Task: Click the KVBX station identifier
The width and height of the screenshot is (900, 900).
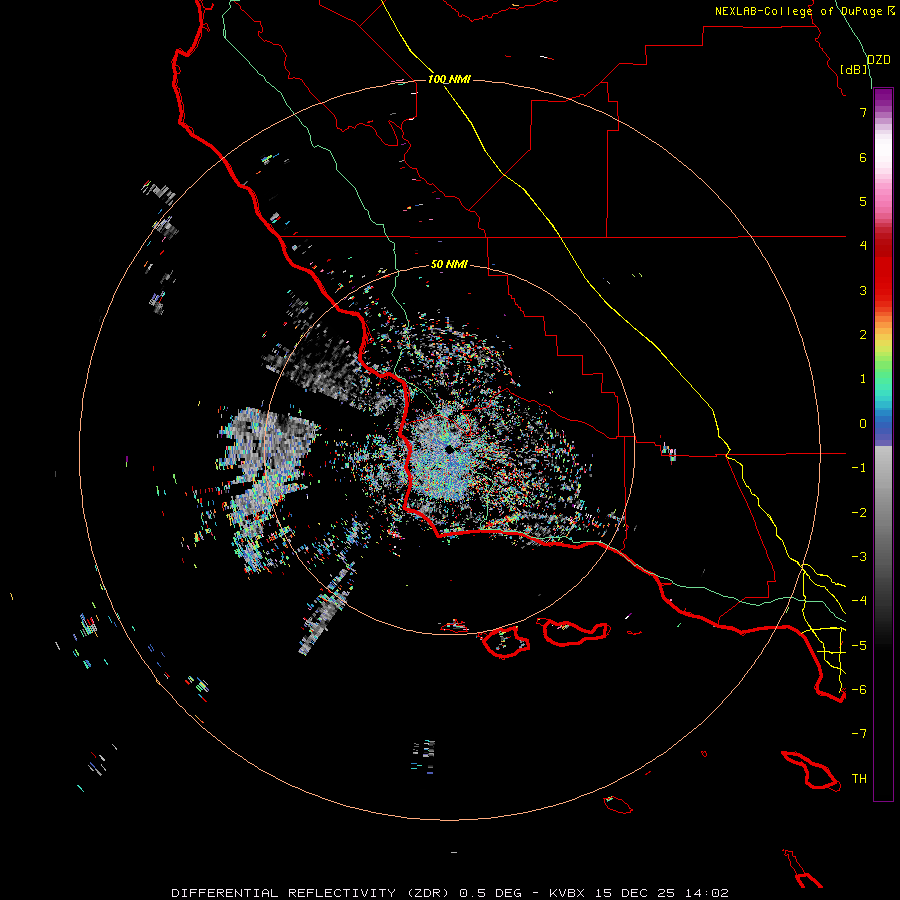Action: tap(567, 893)
